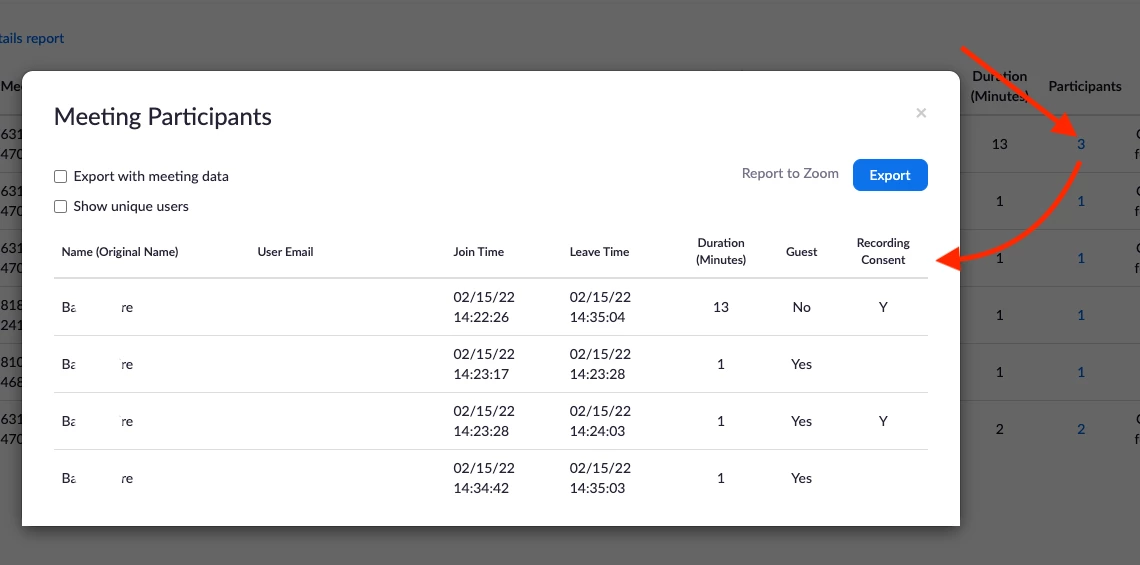
Task: Click the Guest column header
Action: pyautogui.click(x=801, y=252)
